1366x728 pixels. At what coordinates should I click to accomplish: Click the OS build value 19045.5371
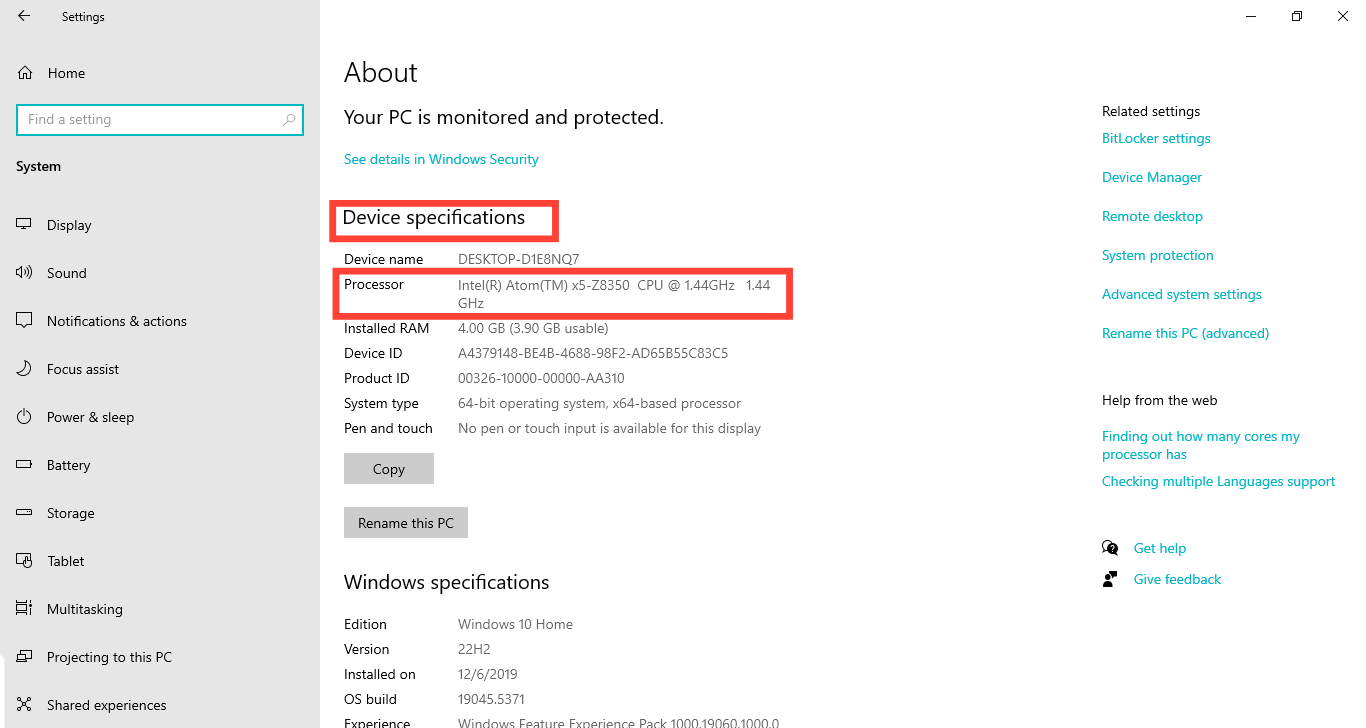[x=491, y=699]
